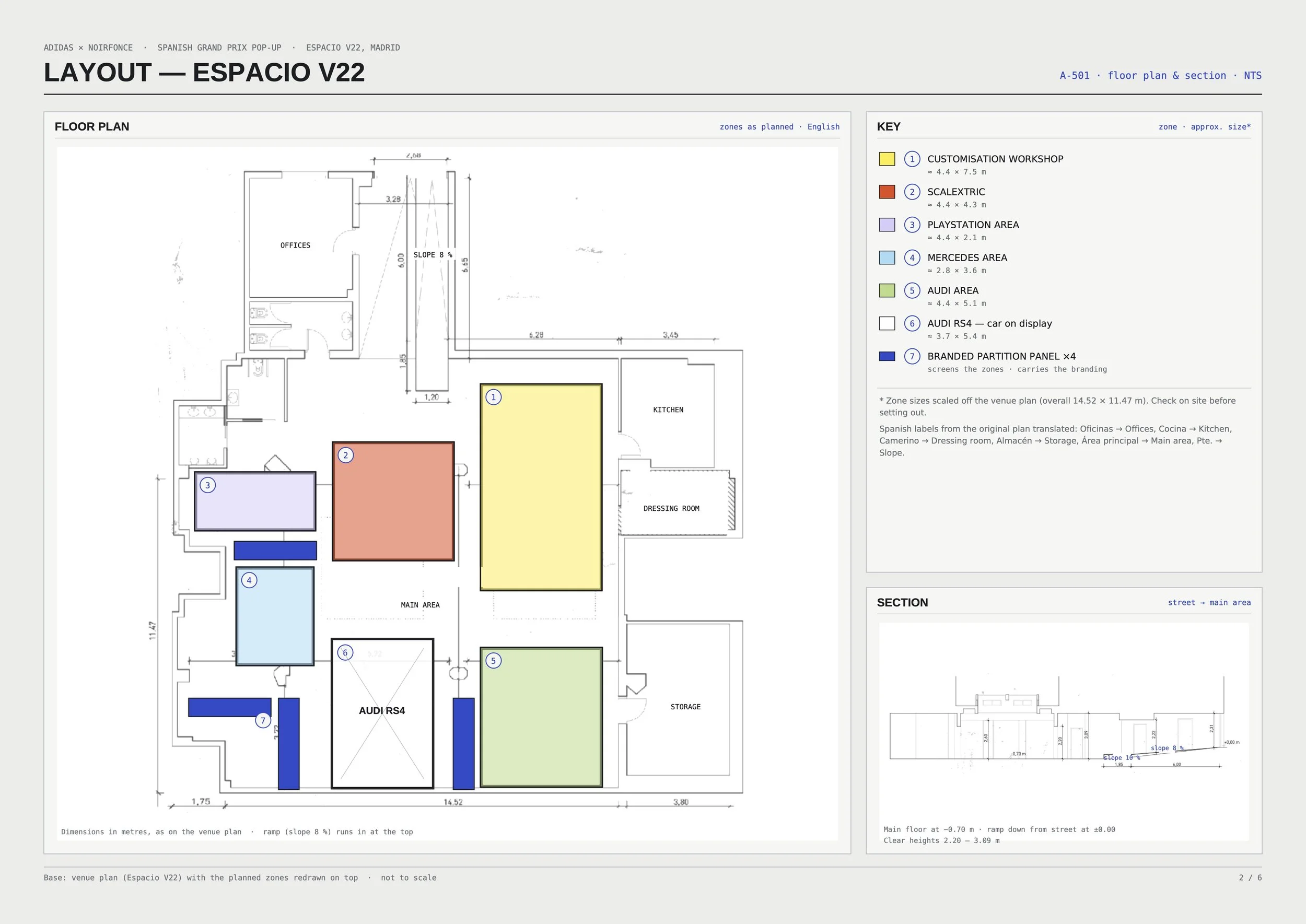Click the numbered circle 5 in the key

(912, 291)
